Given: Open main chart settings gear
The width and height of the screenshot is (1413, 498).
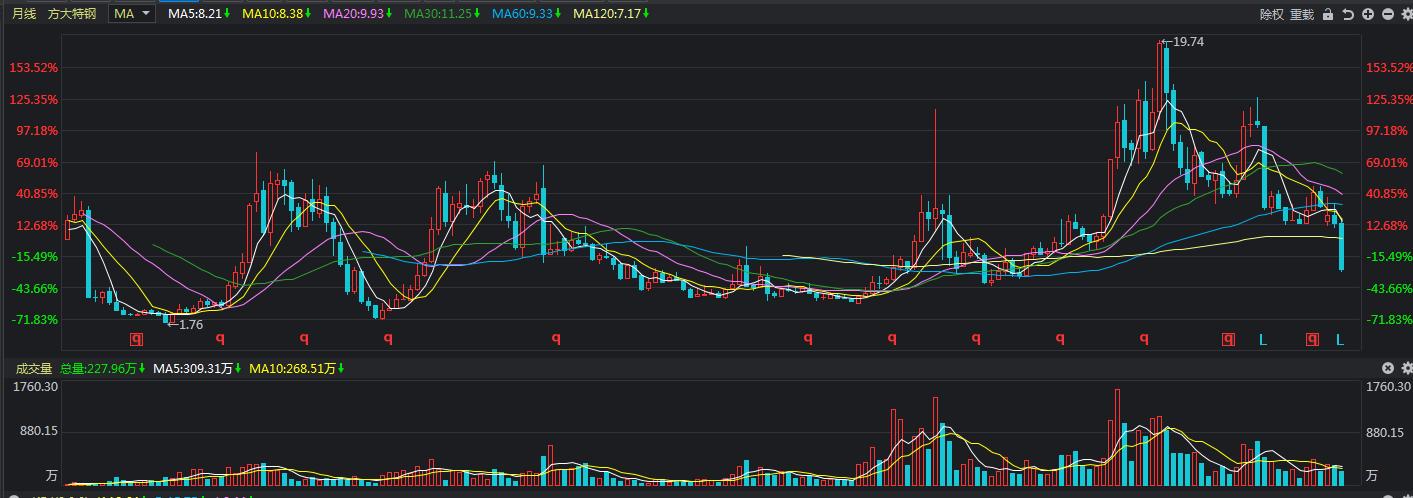Looking at the screenshot, I should pos(1406,14).
